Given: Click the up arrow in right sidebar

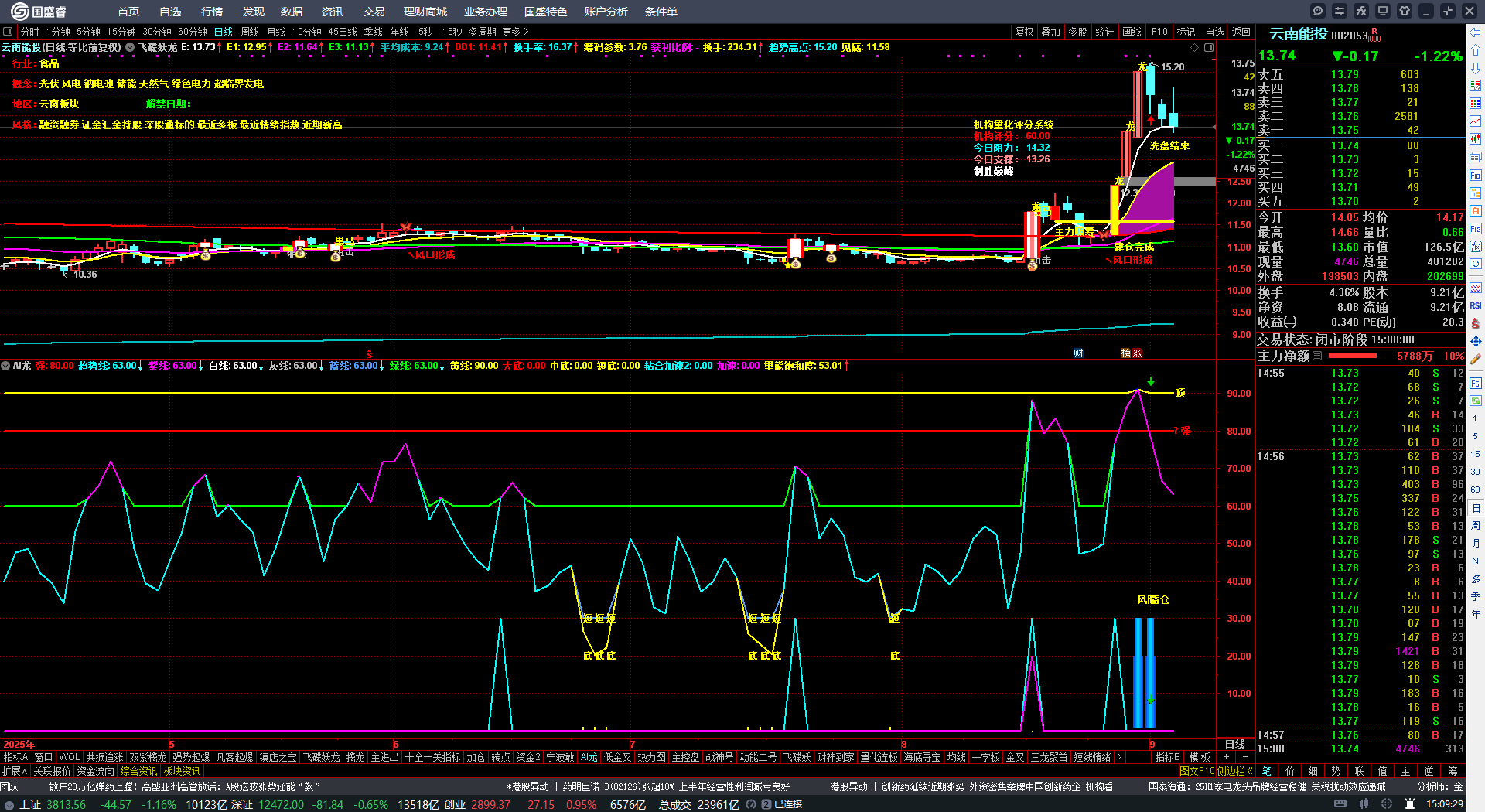Looking at the screenshot, I should (x=1476, y=50).
